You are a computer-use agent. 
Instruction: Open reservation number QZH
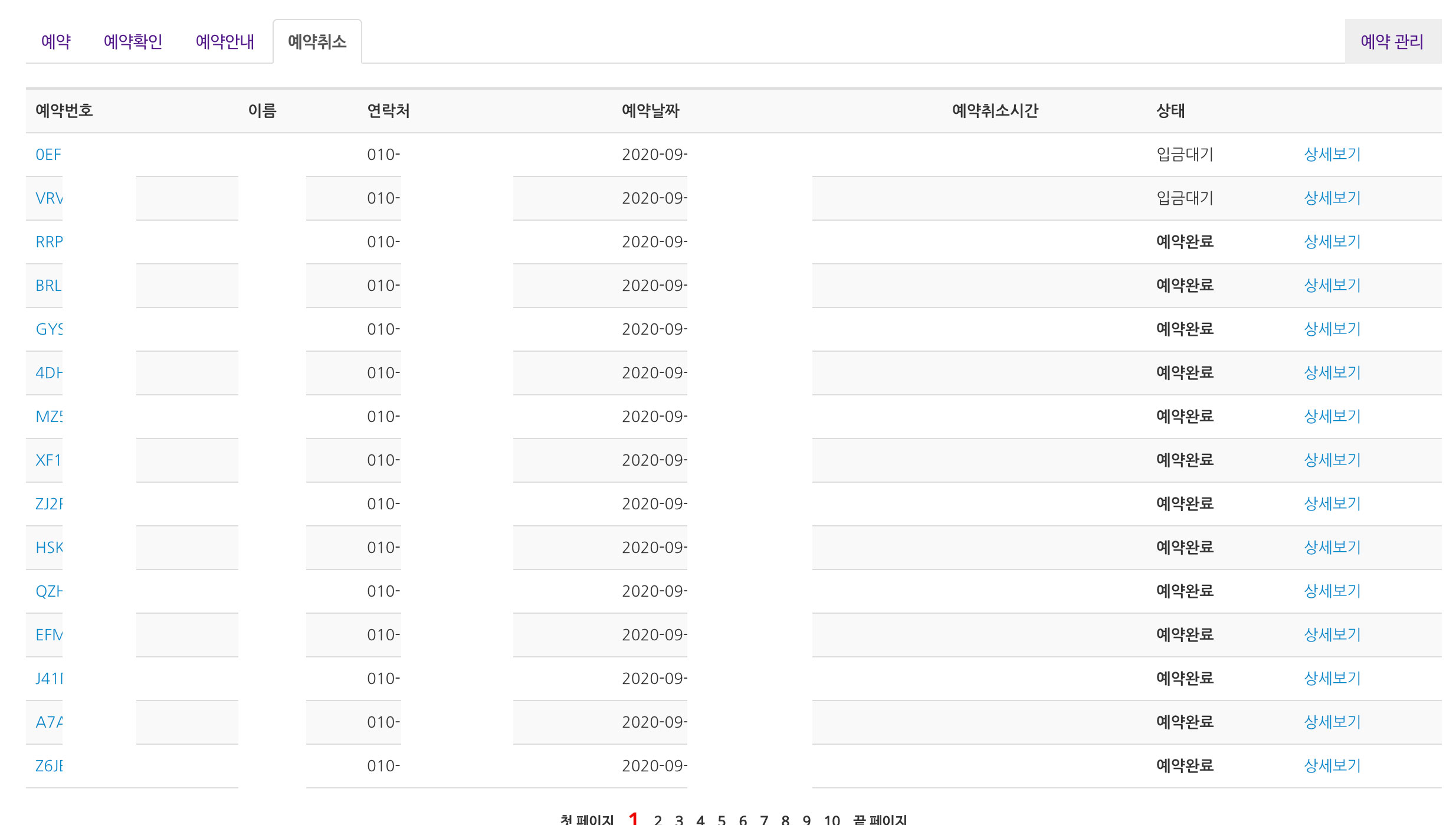[x=49, y=591]
